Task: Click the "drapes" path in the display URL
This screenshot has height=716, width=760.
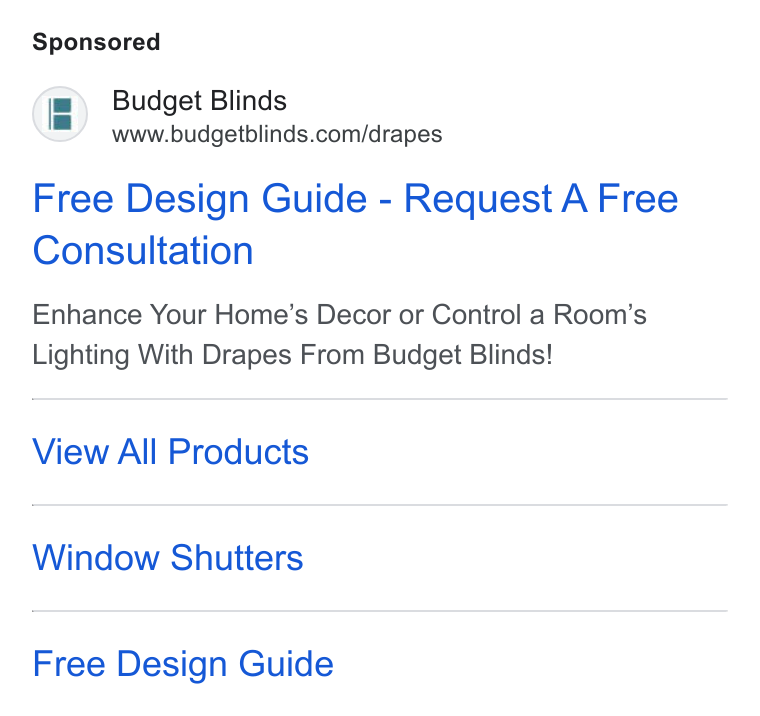Action: coord(405,135)
